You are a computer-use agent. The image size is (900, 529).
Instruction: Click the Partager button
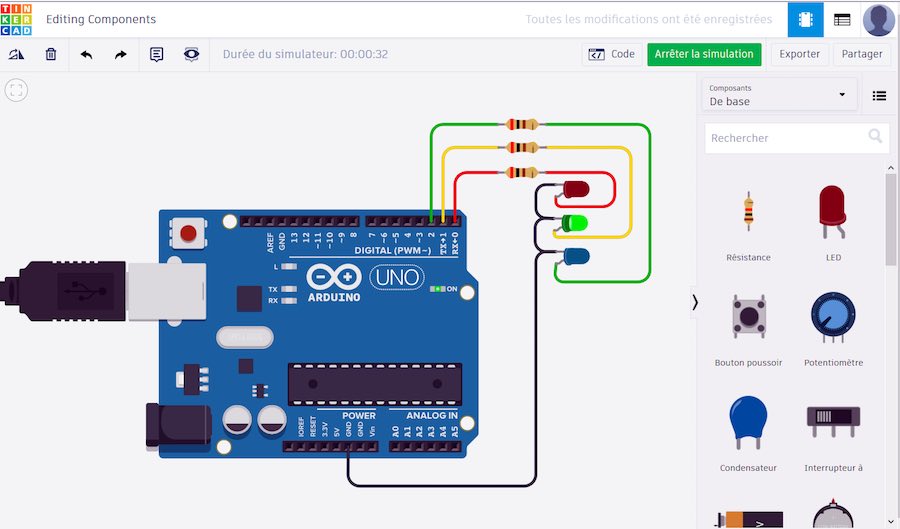[x=862, y=55]
